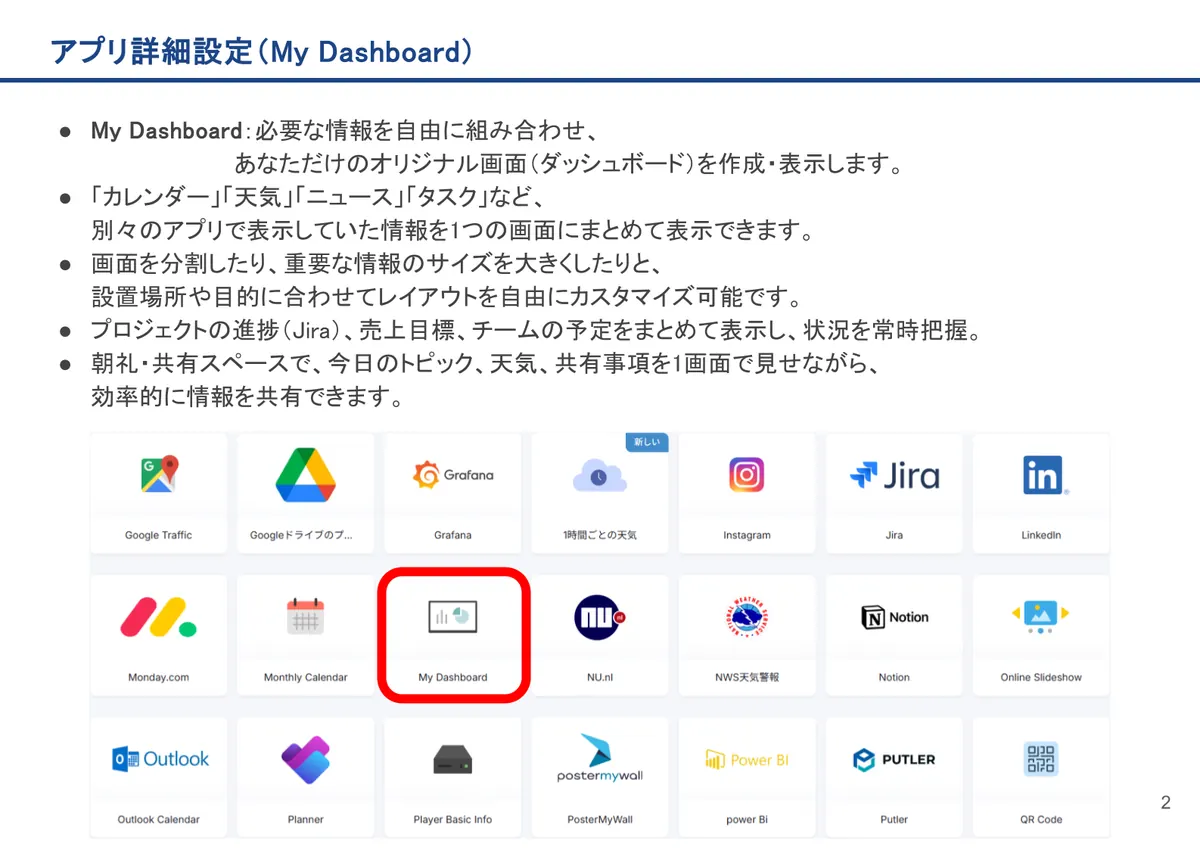
Task: Click the Monthly Calendar caption text
Action: click(305, 677)
